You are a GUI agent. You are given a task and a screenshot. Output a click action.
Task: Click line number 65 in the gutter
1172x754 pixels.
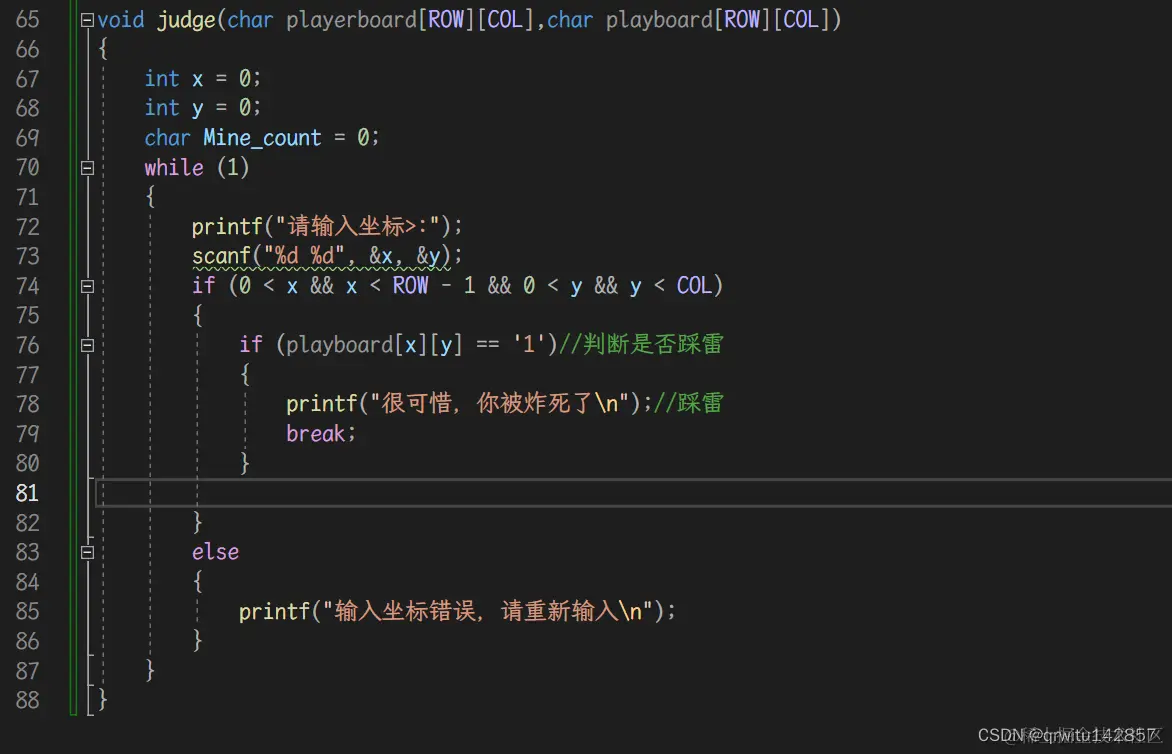click(28, 19)
